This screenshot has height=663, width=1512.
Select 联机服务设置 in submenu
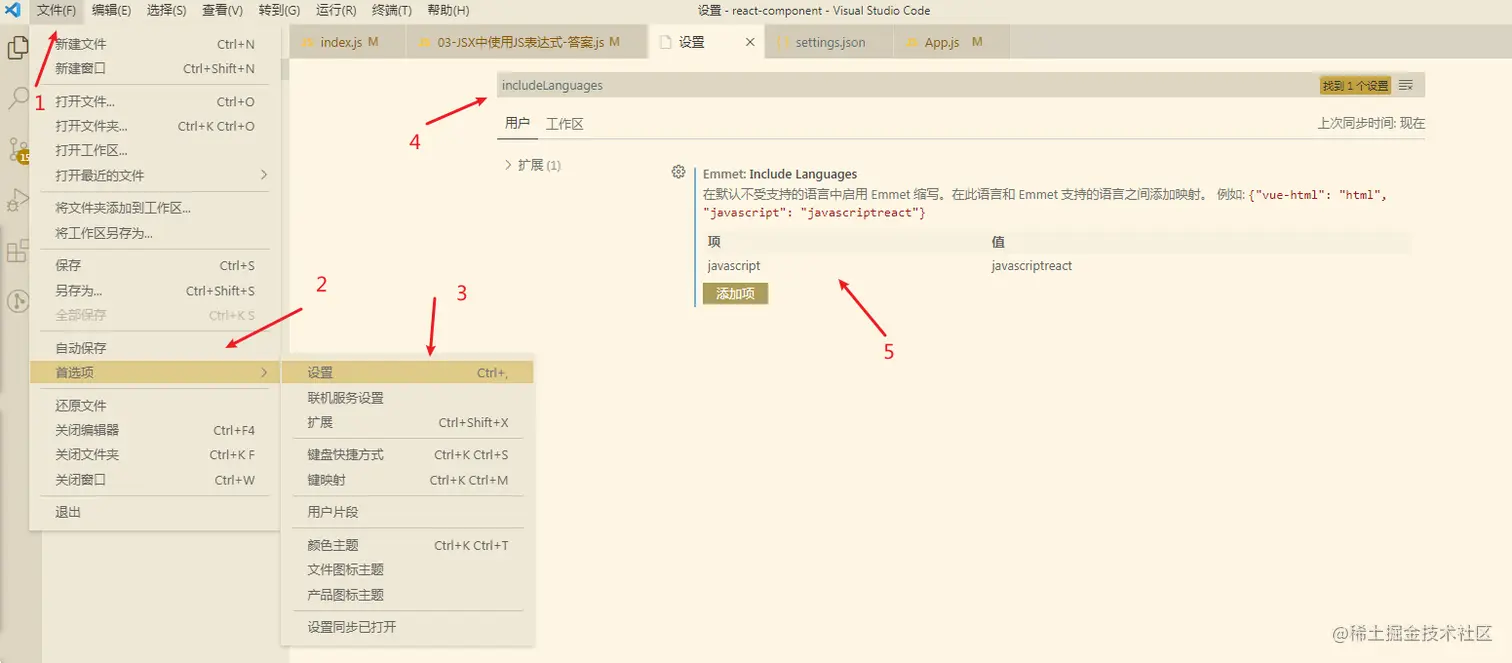point(408,397)
